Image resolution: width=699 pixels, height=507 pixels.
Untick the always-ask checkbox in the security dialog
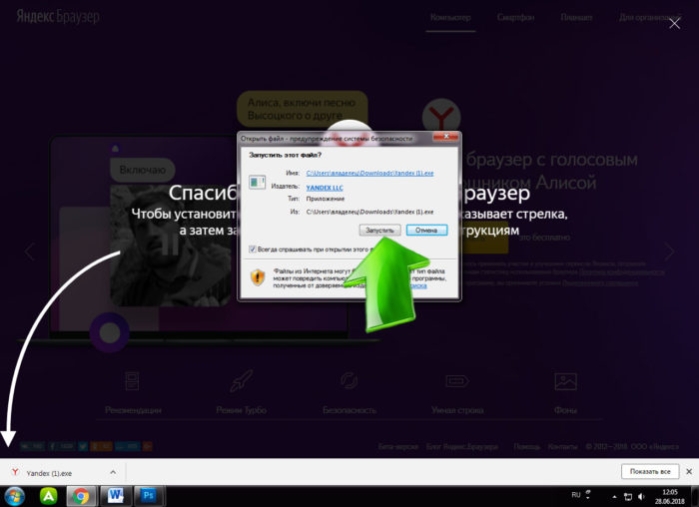click(252, 249)
